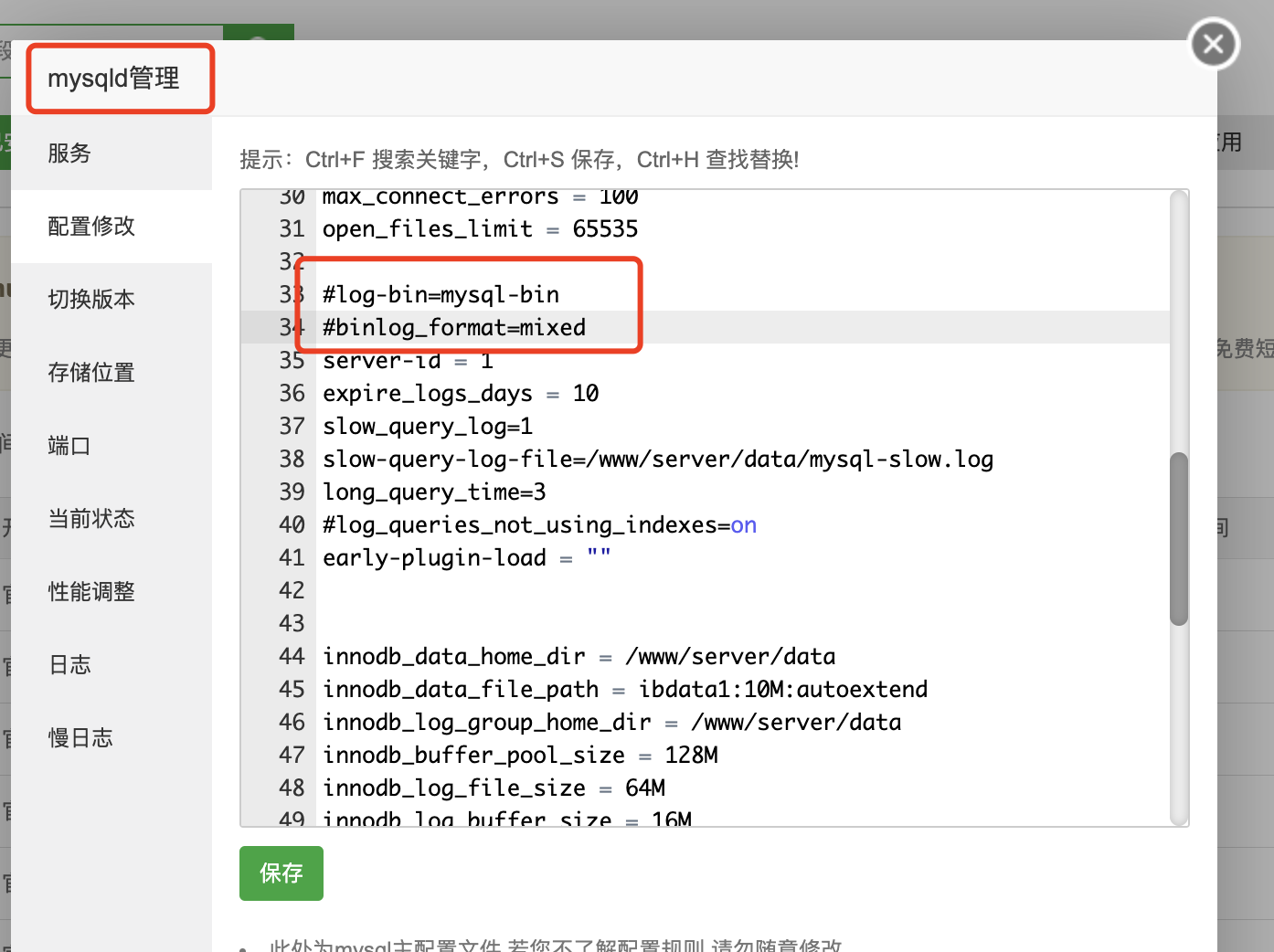Image resolution: width=1274 pixels, height=952 pixels.
Task: Select the line #binlog_format=mixed
Action: point(453,327)
